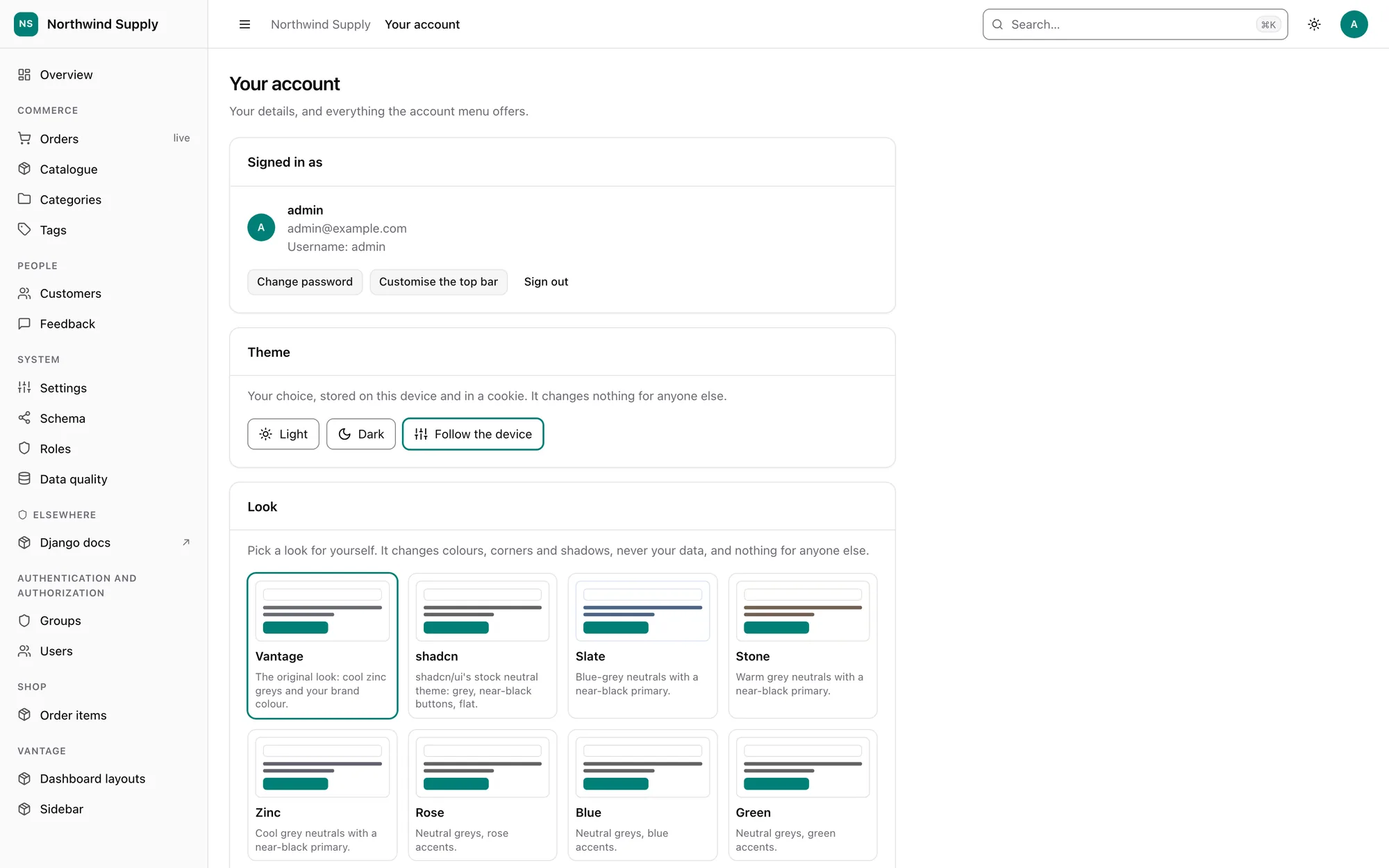1389x868 pixels.
Task: Choose the shadcn look card
Action: click(x=483, y=646)
